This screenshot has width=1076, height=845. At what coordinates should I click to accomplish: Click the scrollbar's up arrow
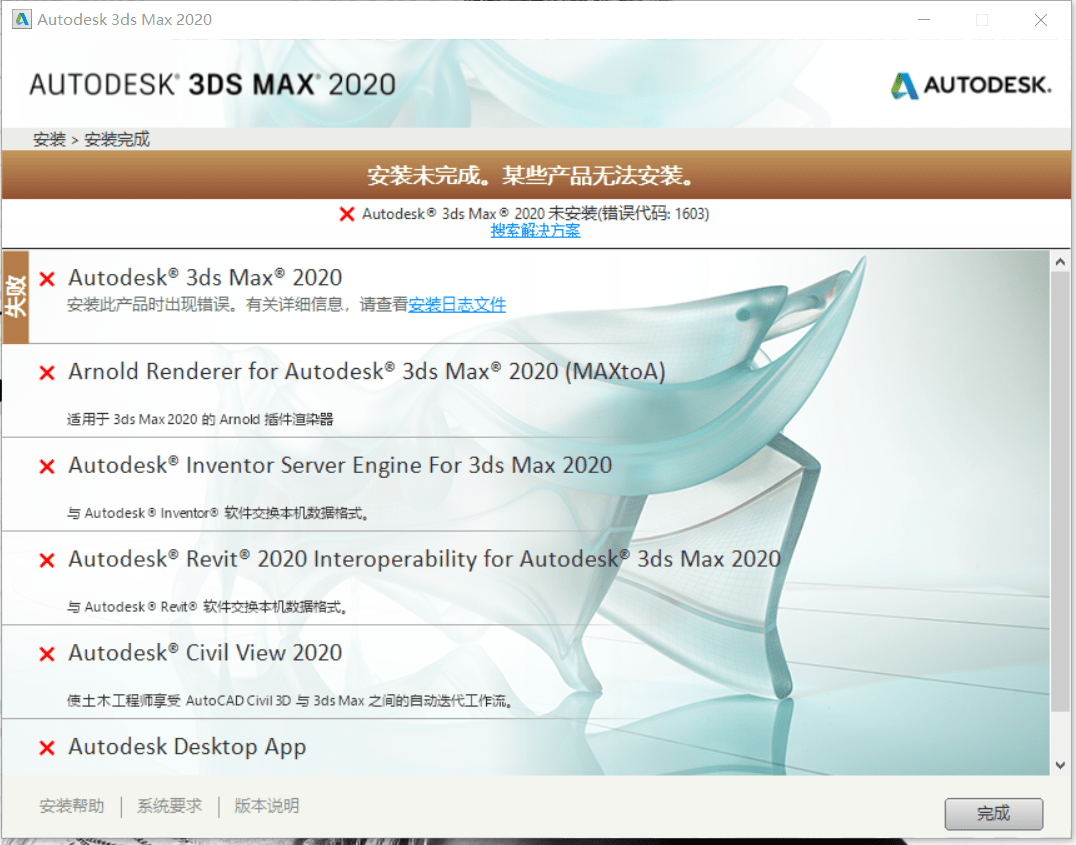[x=1060, y=262]
